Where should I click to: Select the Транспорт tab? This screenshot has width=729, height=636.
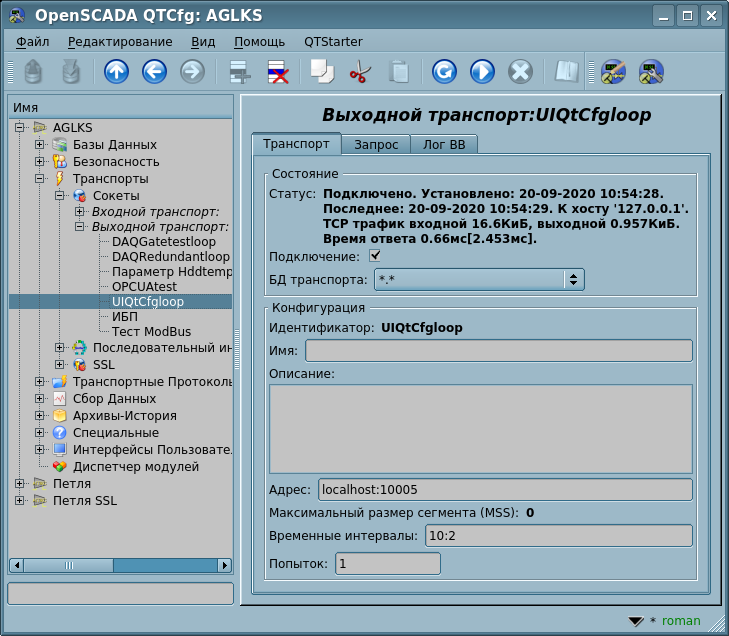point(296,144)
